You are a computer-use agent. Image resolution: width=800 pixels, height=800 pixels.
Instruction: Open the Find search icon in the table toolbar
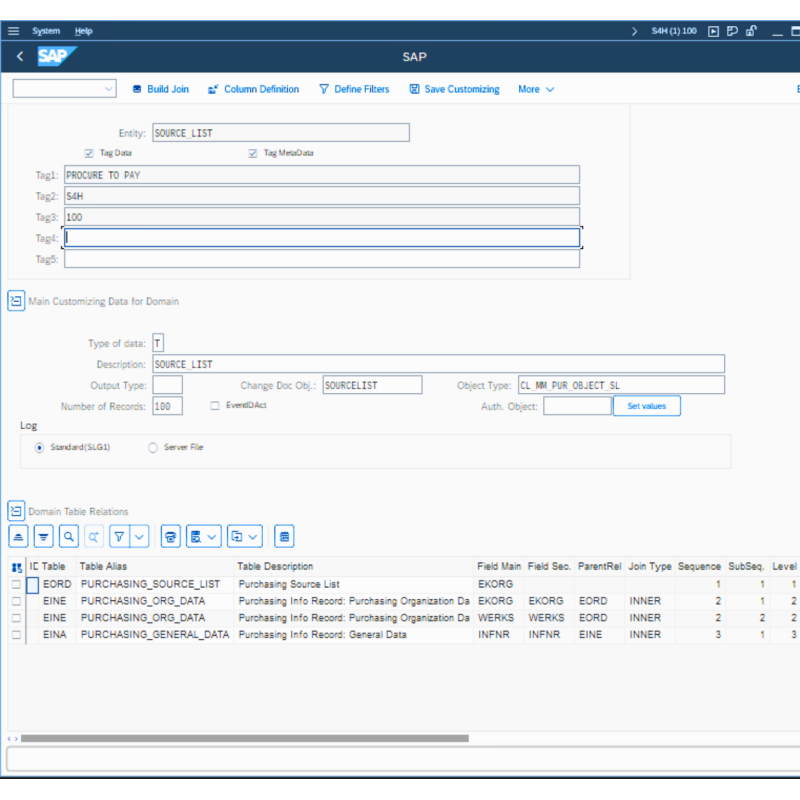(x=68, y=536)
